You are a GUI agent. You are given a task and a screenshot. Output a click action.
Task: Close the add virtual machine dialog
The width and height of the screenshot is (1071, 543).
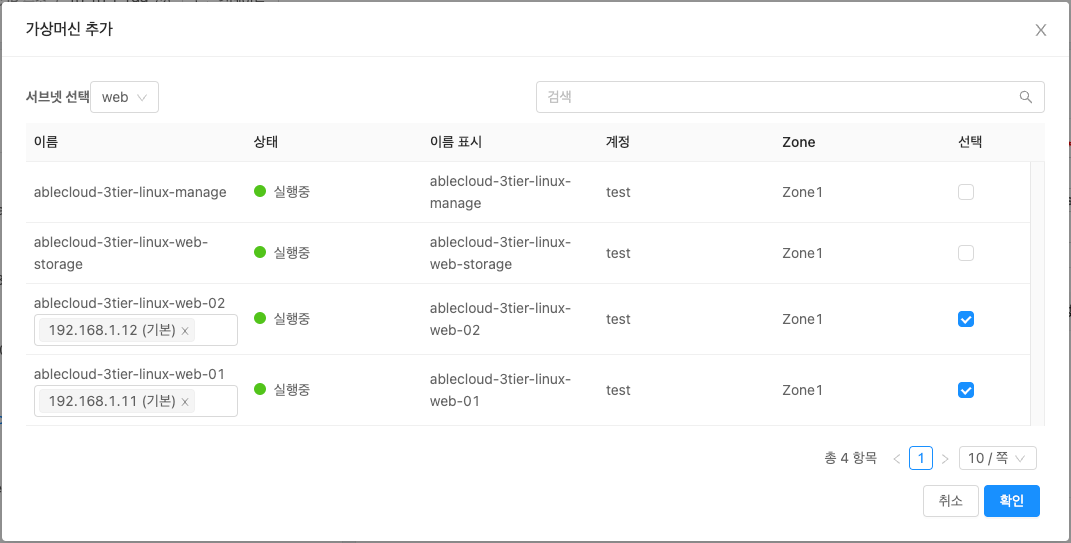point(1041,30)
